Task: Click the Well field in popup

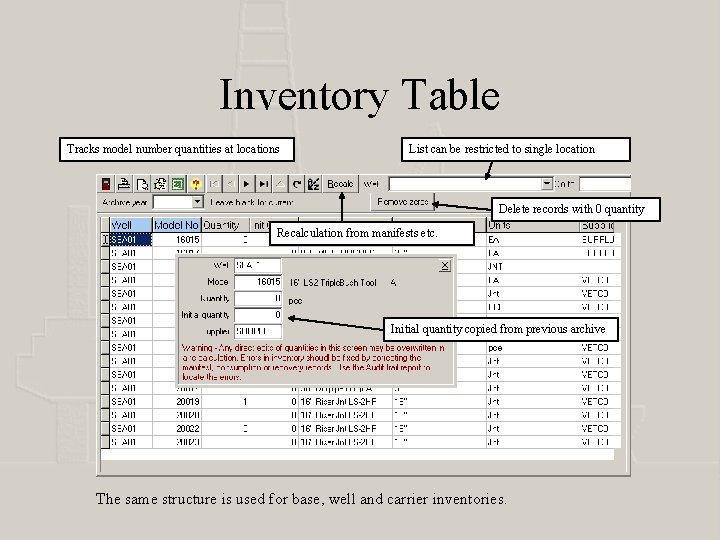Action: click(258, 265)
